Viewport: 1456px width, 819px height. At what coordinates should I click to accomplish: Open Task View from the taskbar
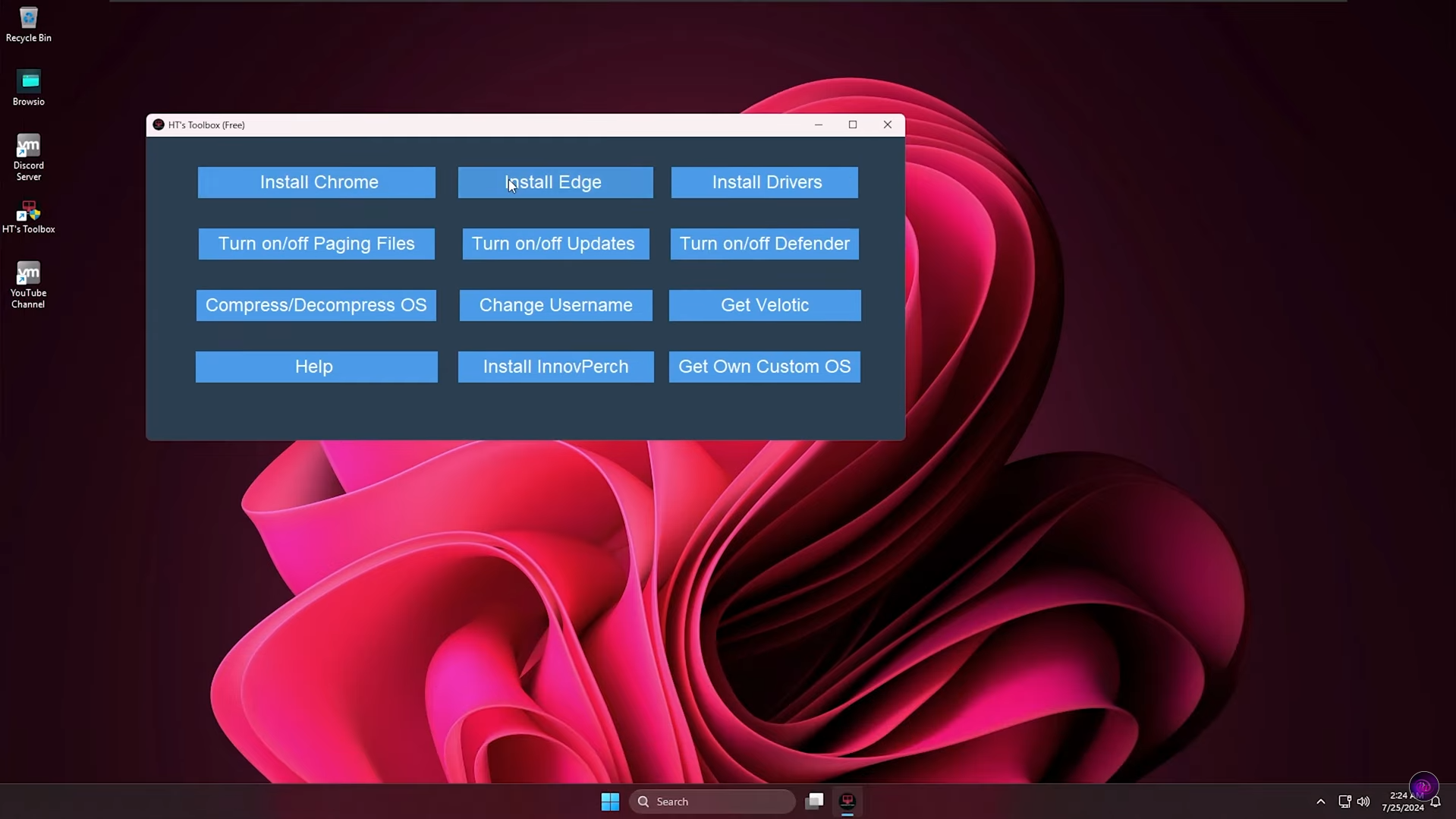coord(814,802)
